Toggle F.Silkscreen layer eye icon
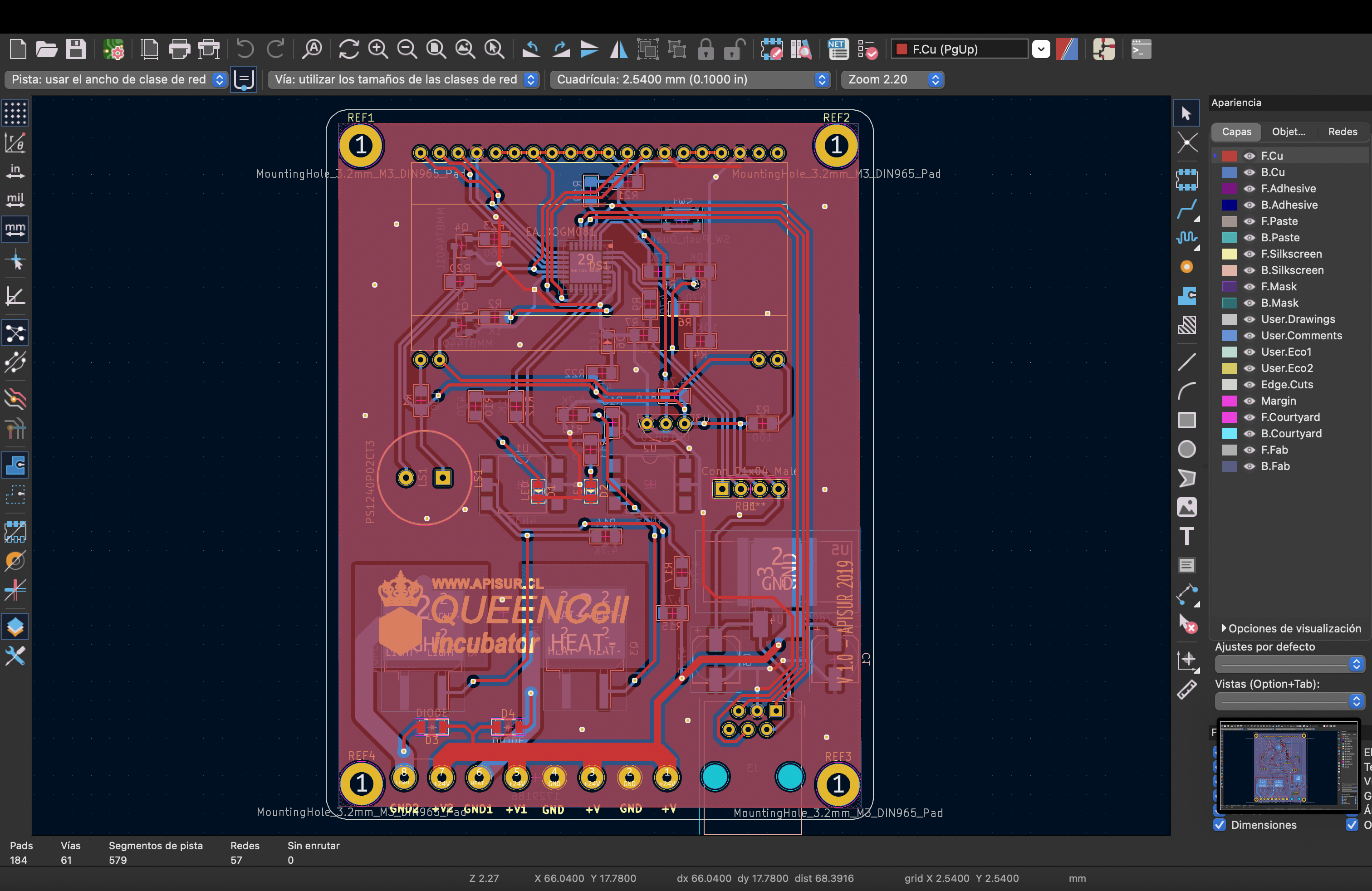 [x=1249, y=254]
